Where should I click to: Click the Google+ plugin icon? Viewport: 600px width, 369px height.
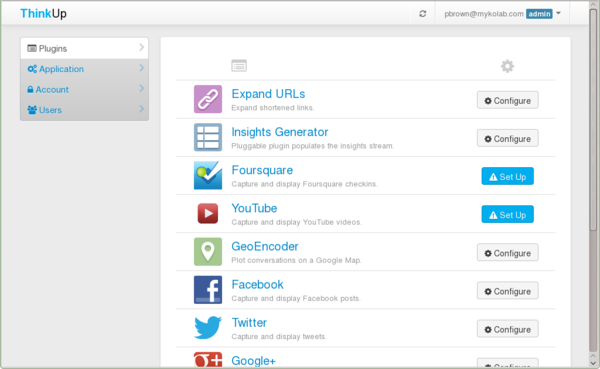point(208,359)
